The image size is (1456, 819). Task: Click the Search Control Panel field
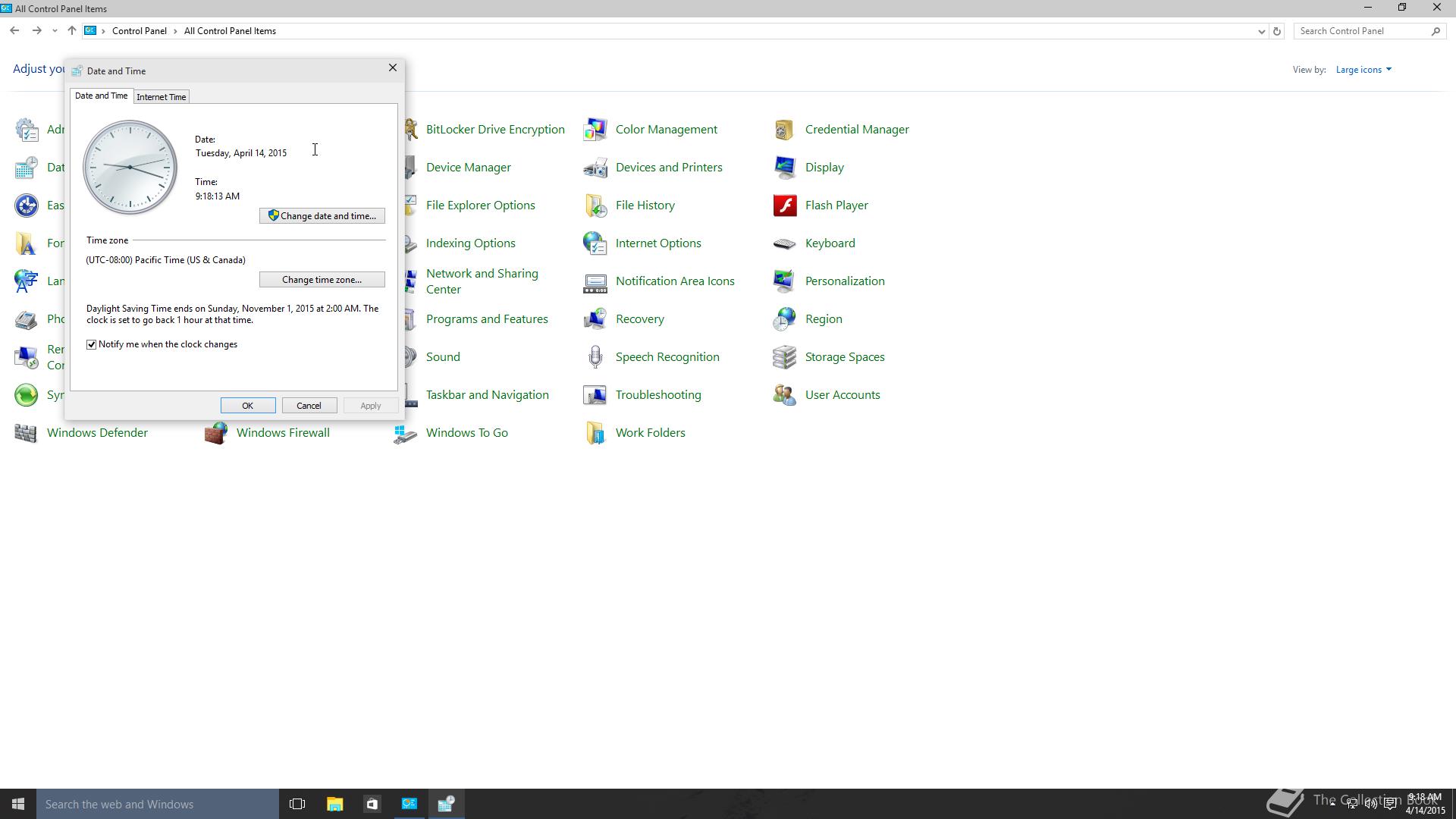[x=1368, y=31]
